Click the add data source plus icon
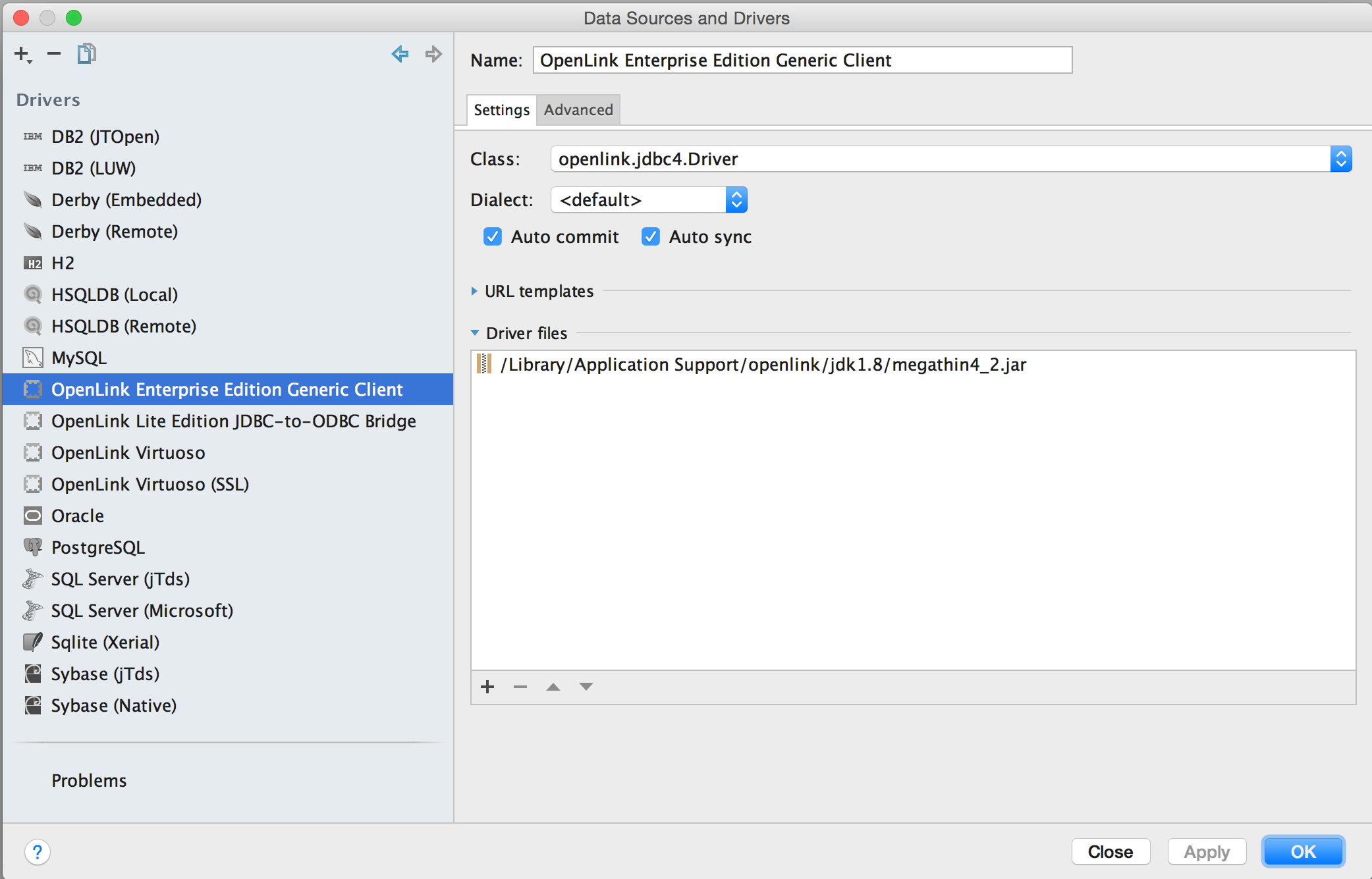 click(23, 54)
